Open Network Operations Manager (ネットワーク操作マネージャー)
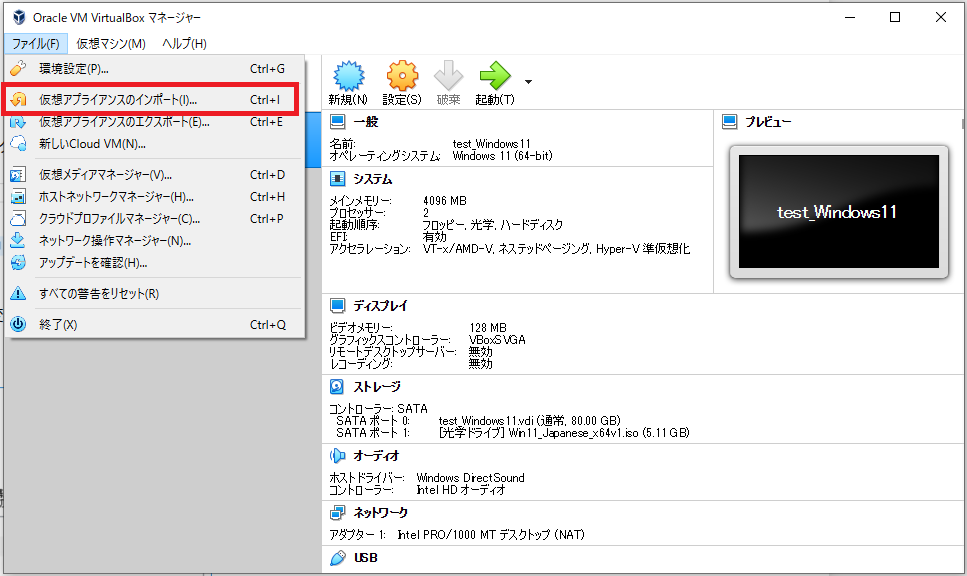967x576 pixels. pos(154,241)
